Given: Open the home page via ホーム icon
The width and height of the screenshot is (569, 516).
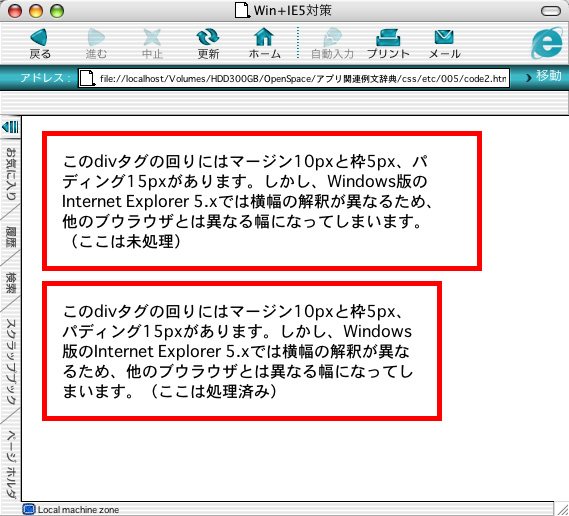Looking at the screenshot, I should [x=264, y=37].
